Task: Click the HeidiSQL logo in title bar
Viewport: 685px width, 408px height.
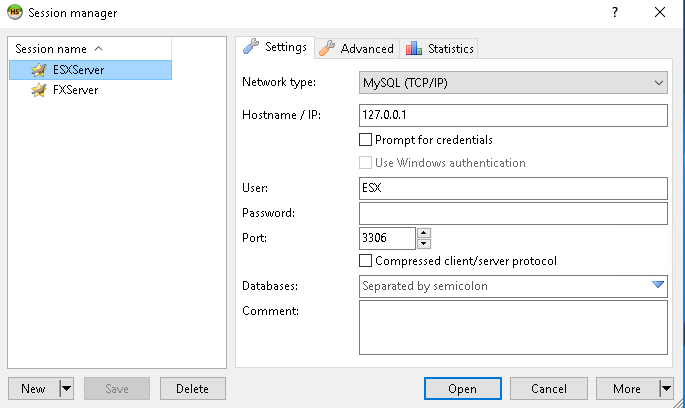Action: 15,13
